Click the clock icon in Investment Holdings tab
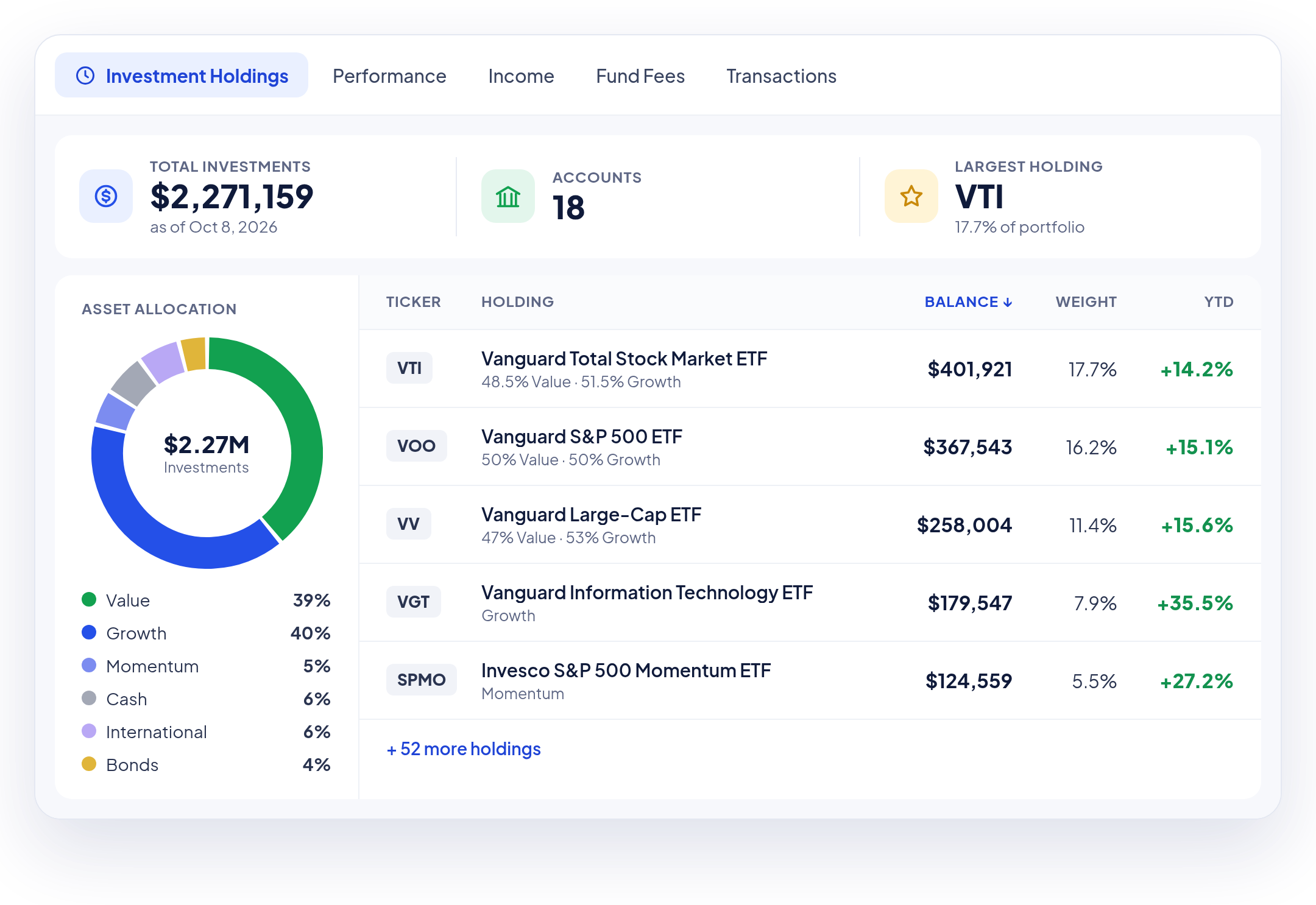 point(85,76)
